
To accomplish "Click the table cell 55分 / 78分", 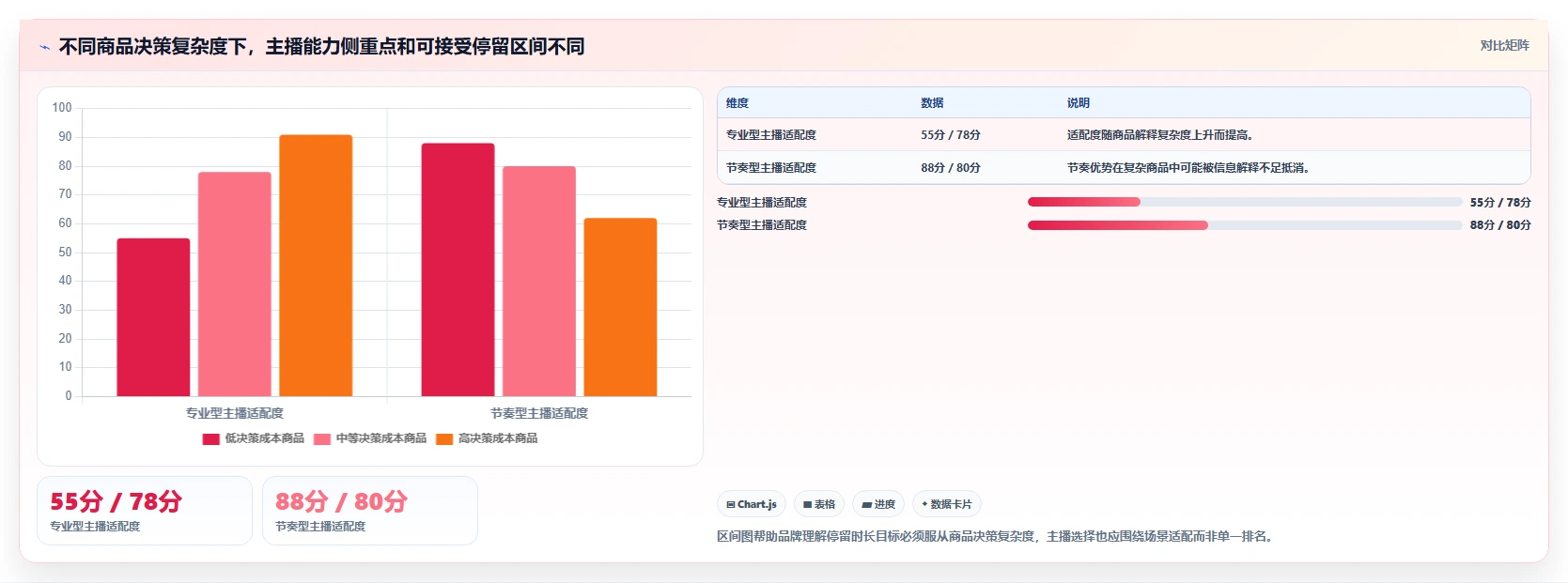I will (951, 135).
